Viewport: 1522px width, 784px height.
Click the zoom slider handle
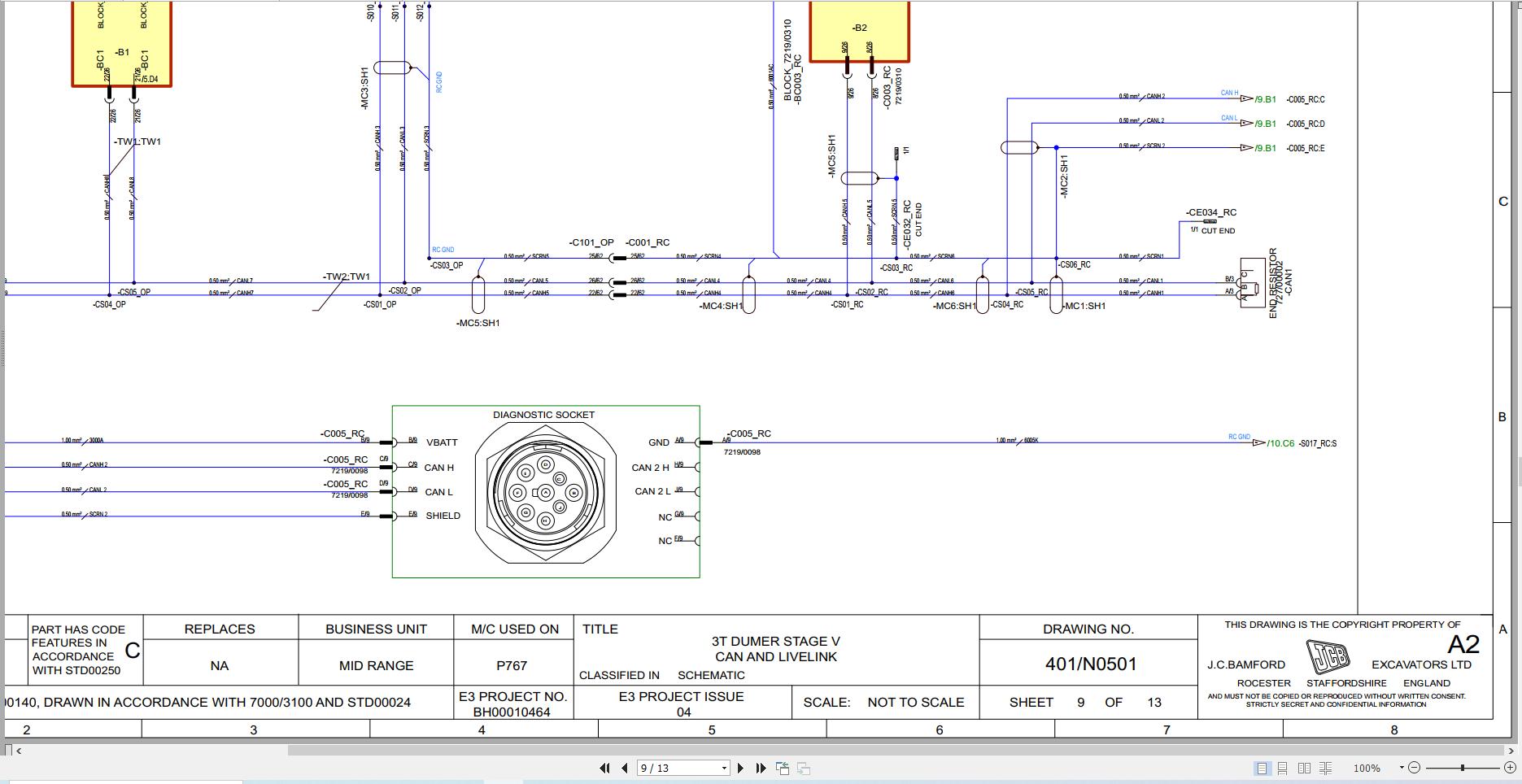tap(1463, 768)
